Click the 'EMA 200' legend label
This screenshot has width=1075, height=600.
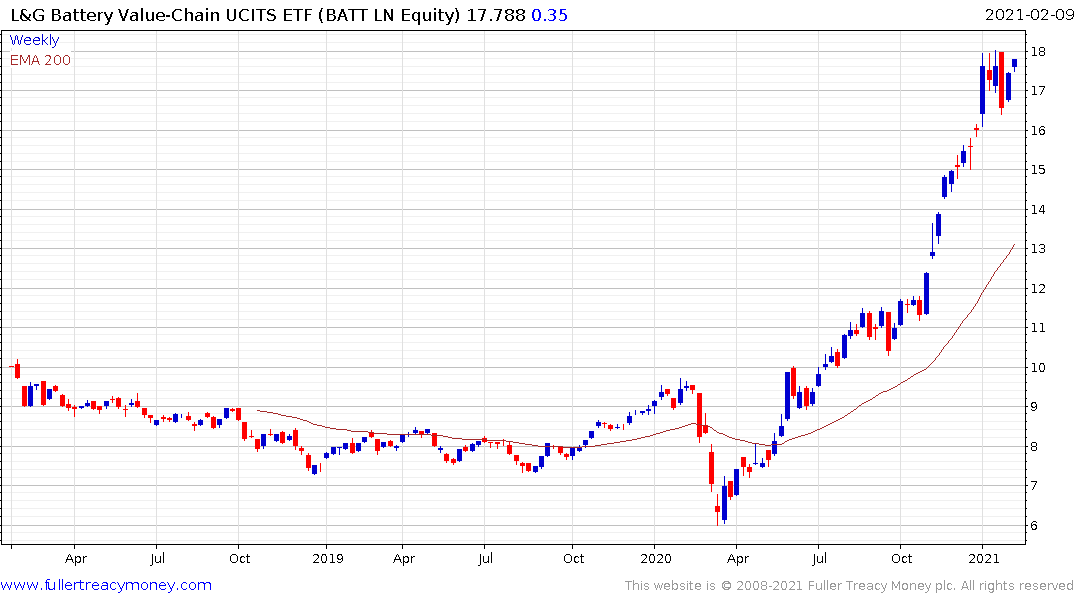pyautogui.click(x=40, y=60)
